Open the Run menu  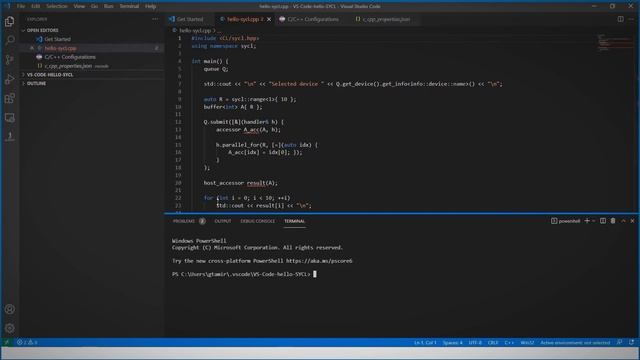pyautogui.click(x=109, y=6)
